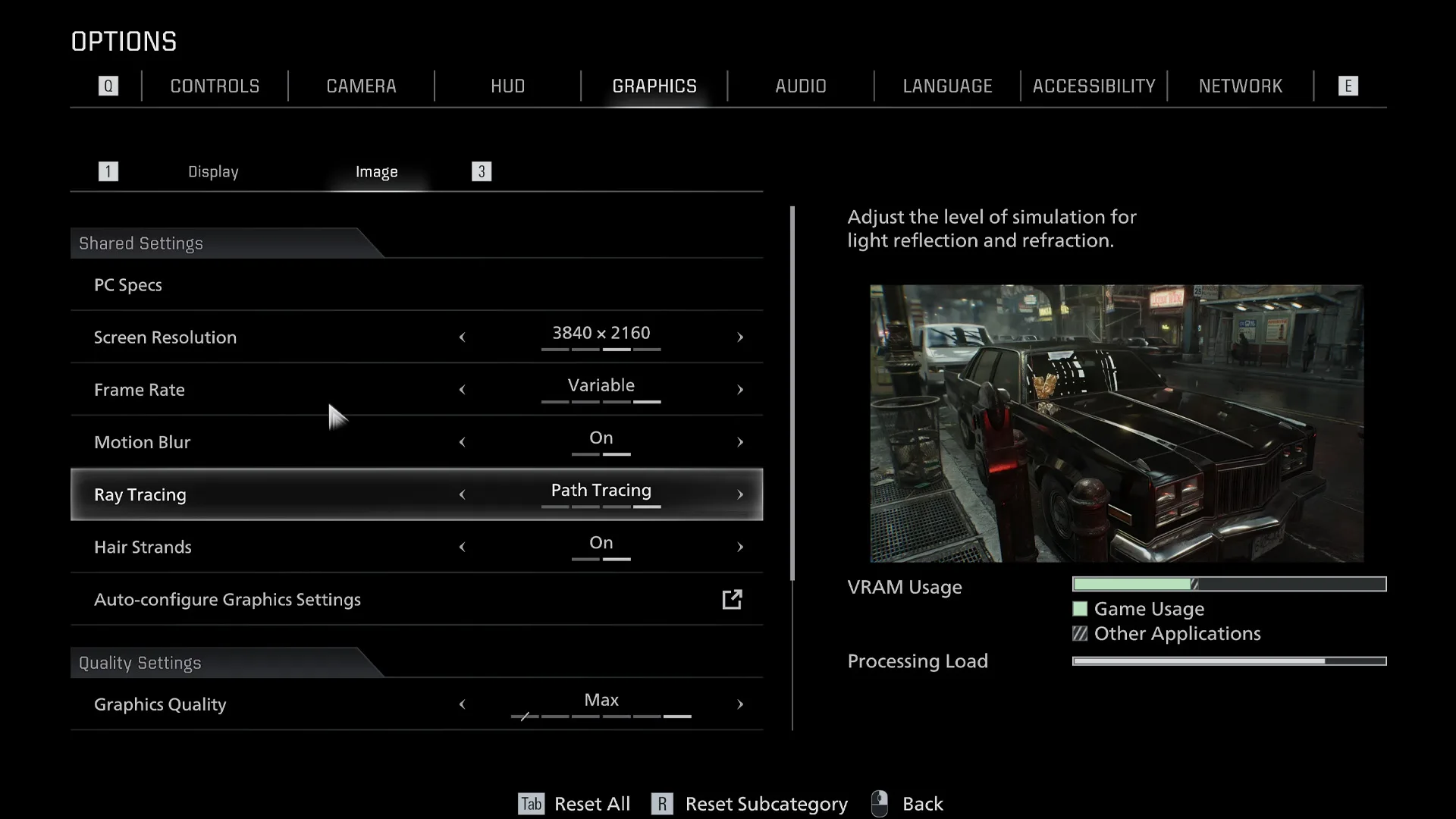1456x819 pixels.
Task: Select Auto-configure Graphics Settings
Action: 227,599
